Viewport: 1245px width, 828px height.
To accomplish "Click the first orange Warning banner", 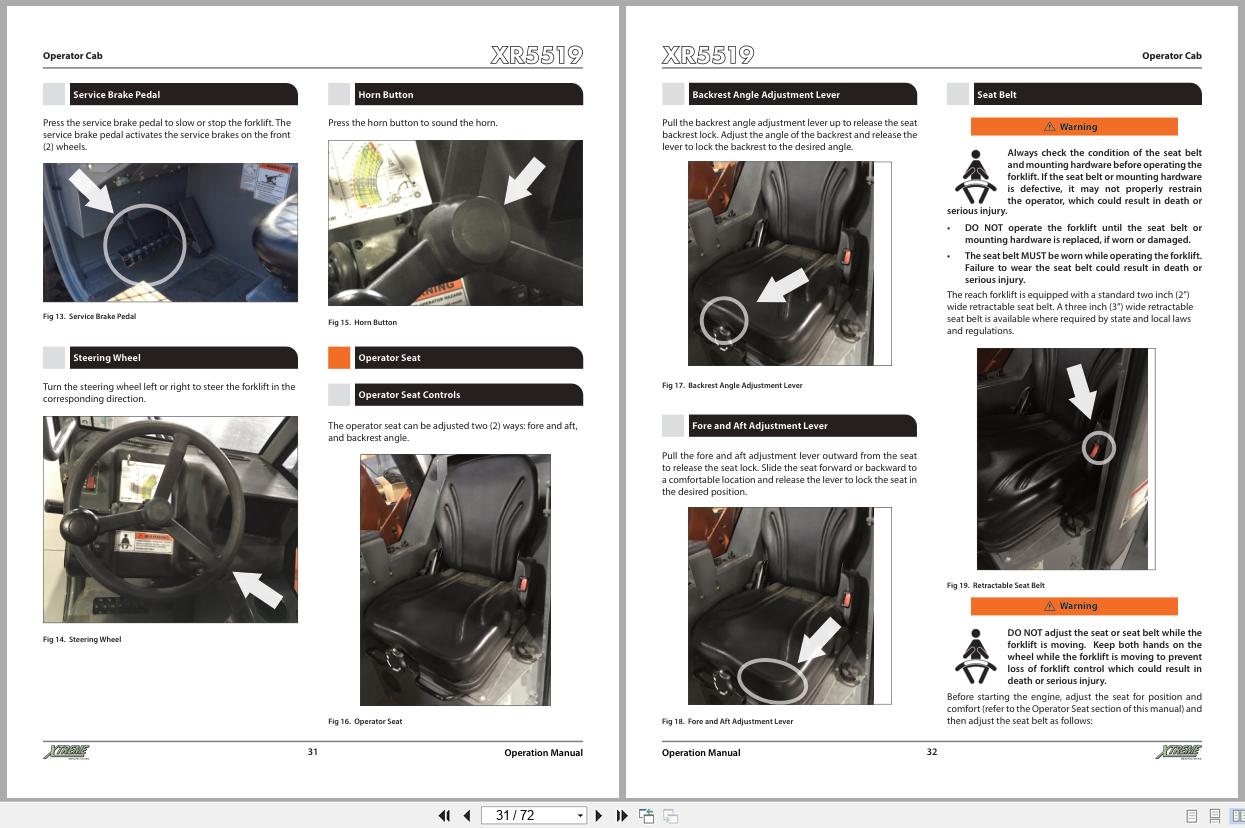I will point(1074,127).
